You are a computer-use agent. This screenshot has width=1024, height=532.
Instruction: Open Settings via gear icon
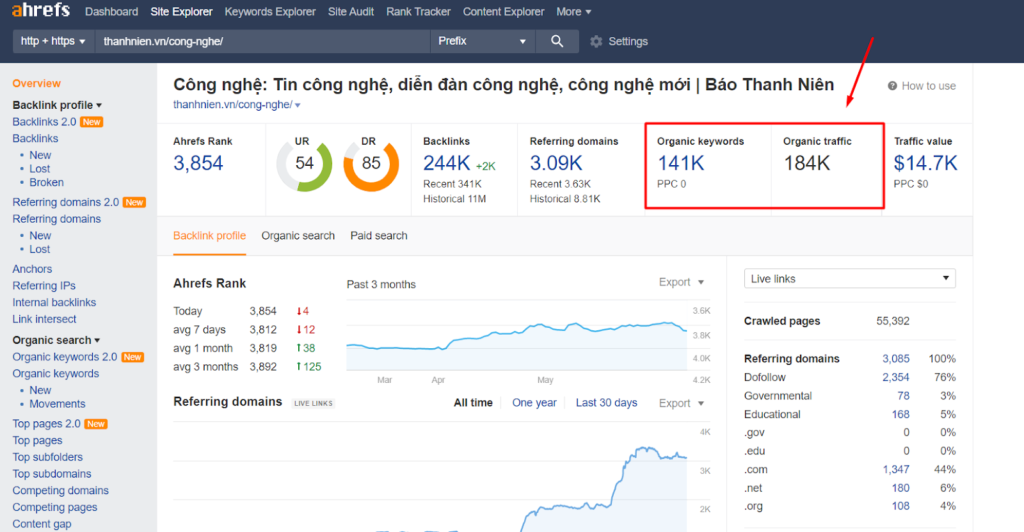pyautogui.click(x=596, y=41)
